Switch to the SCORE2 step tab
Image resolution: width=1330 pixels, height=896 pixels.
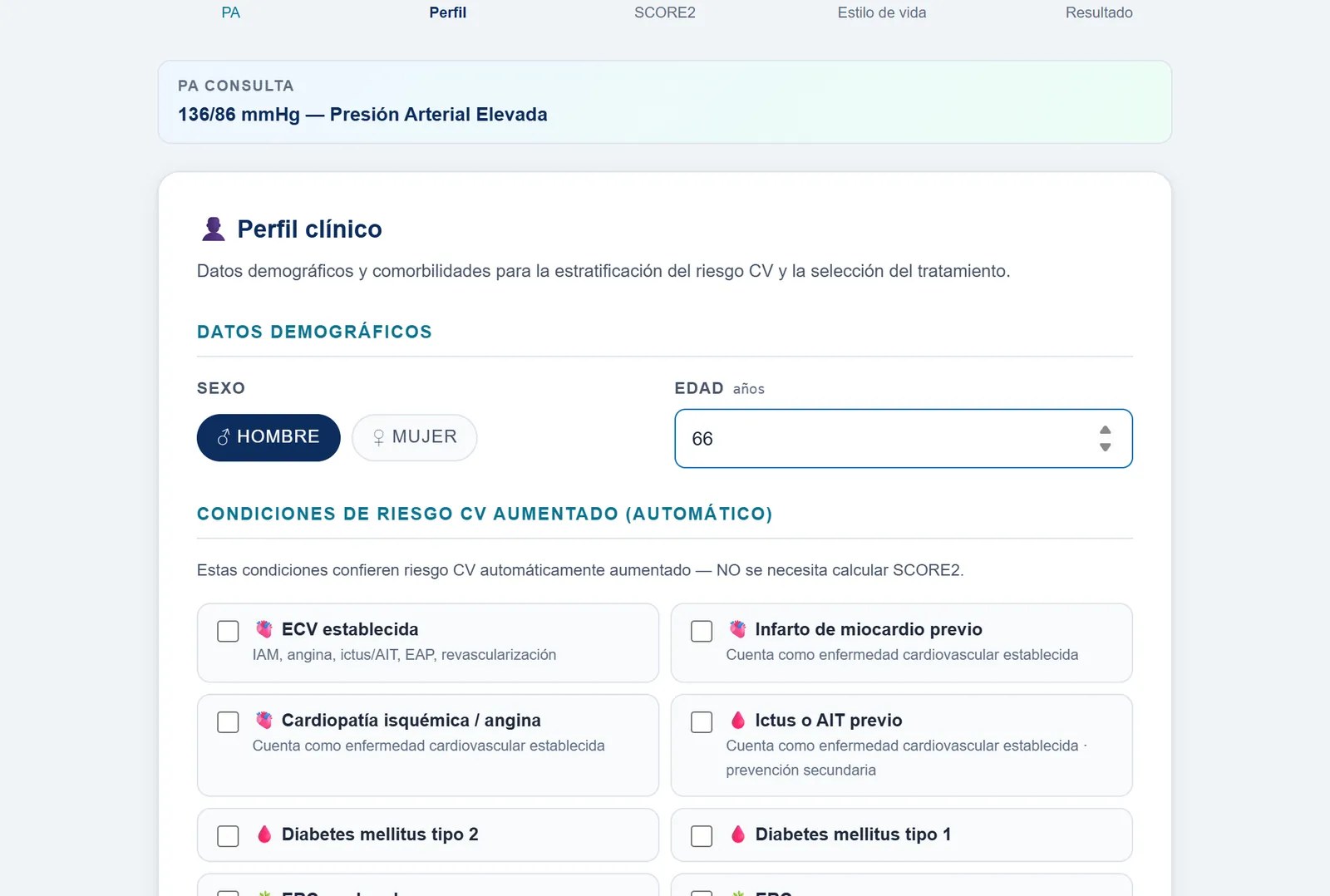tap(665, 12)
